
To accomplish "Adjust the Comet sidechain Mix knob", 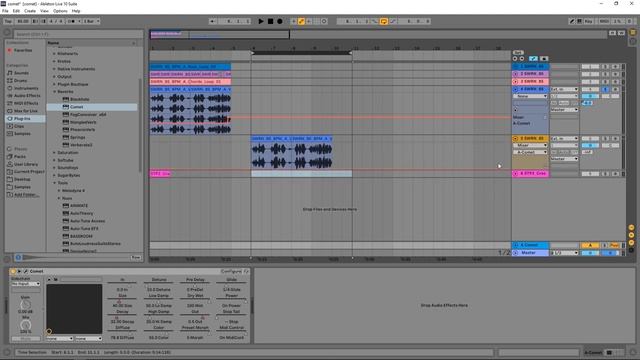I will point(25,325).
